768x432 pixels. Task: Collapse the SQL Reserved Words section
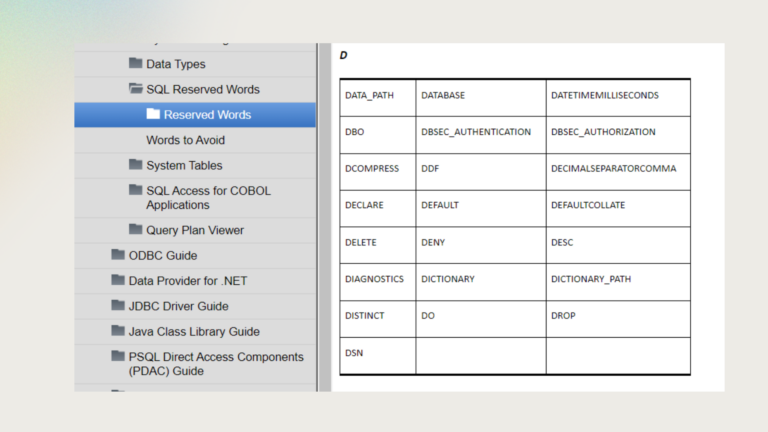click(203, 89)
